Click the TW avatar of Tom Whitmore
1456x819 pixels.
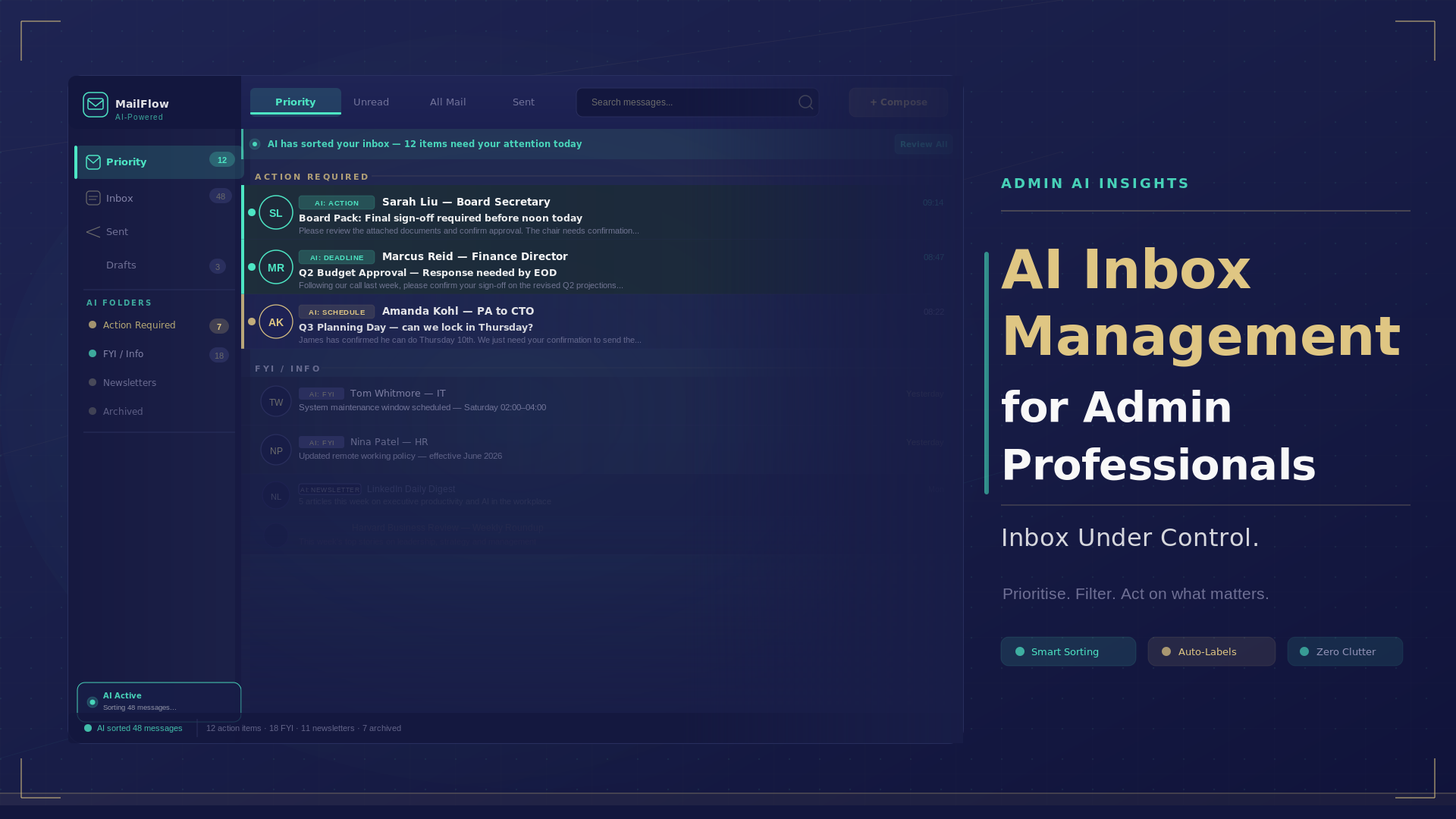(276, 402)
